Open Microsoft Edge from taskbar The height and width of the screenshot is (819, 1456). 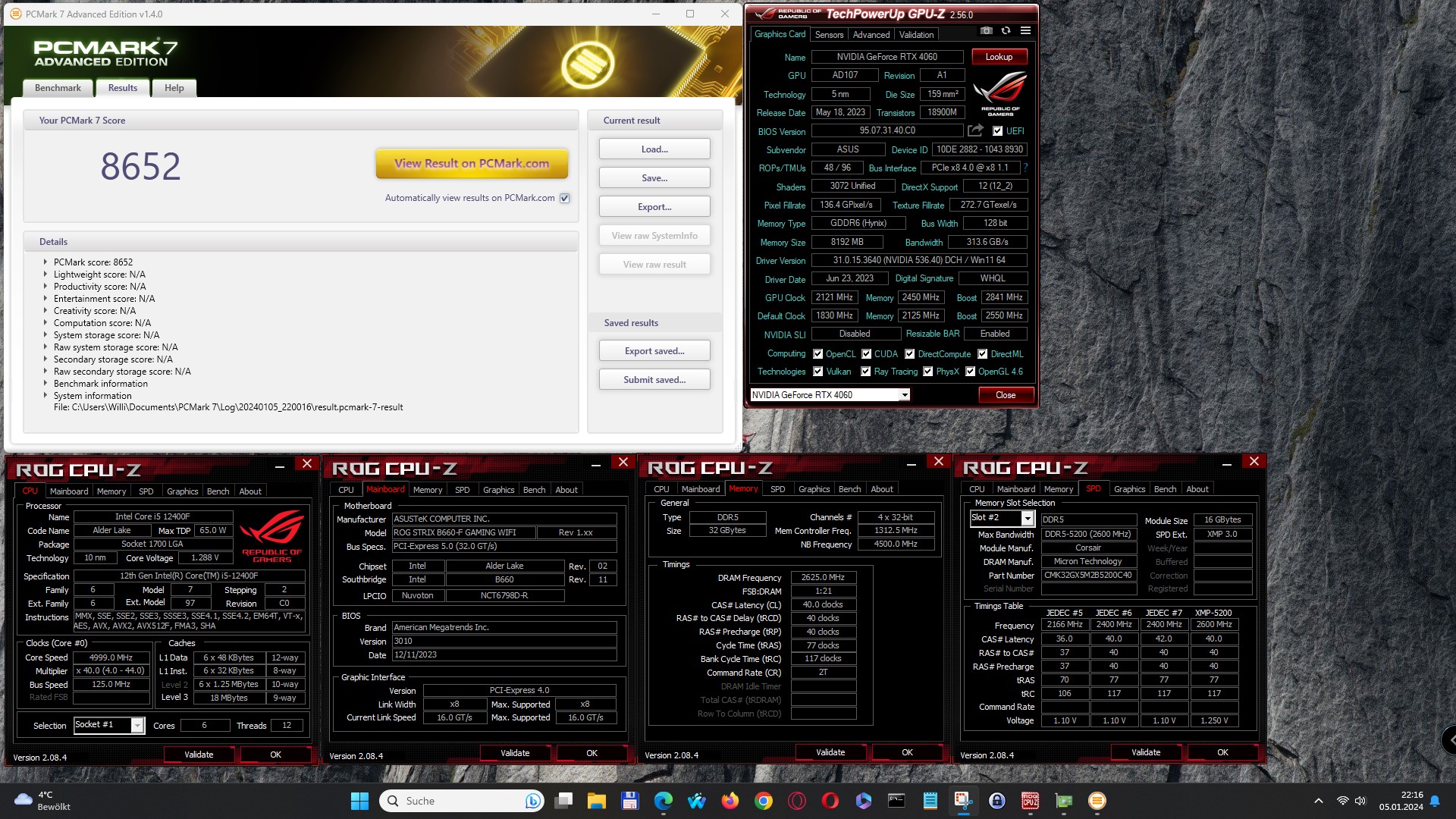tap(664, 801)
